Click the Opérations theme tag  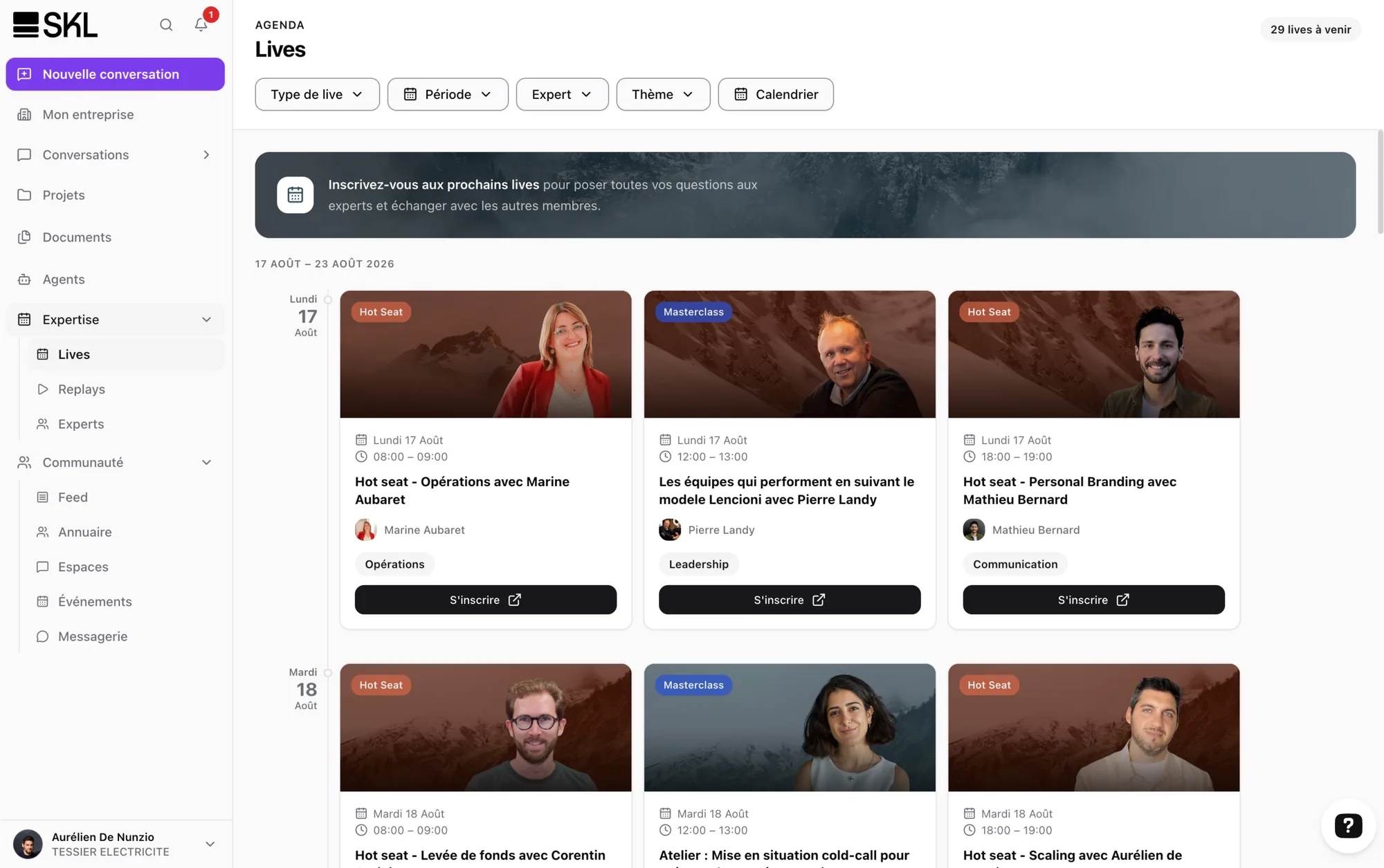pos(394,564)
